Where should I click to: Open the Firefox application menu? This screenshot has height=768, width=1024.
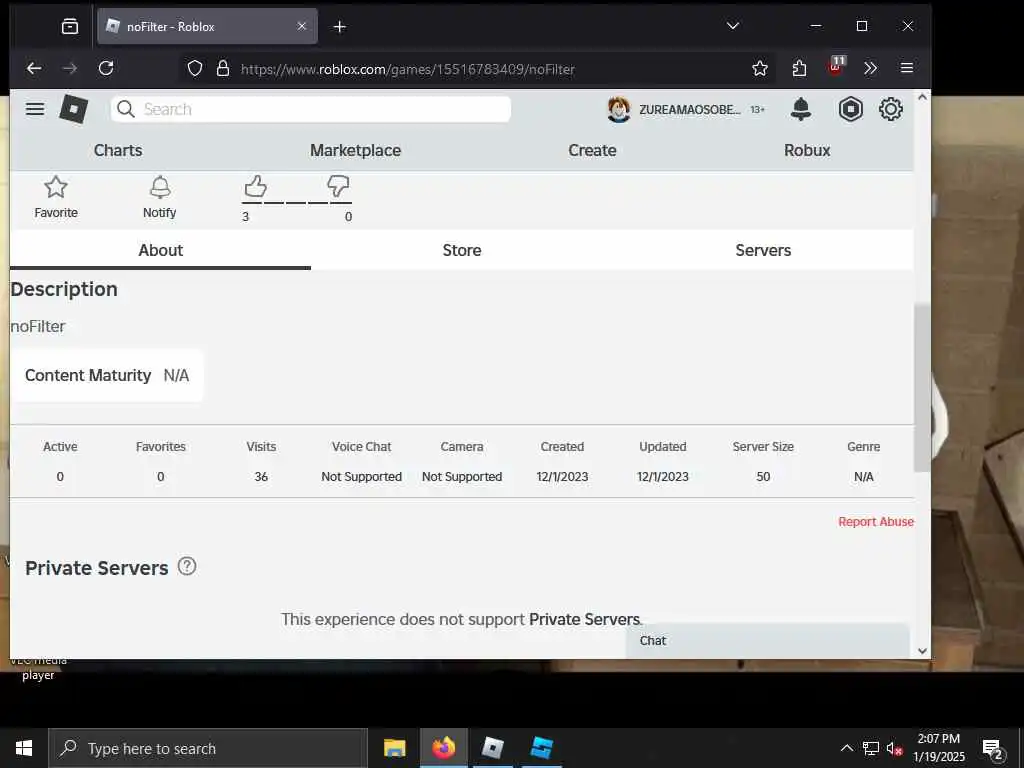[x=906, y=69]
